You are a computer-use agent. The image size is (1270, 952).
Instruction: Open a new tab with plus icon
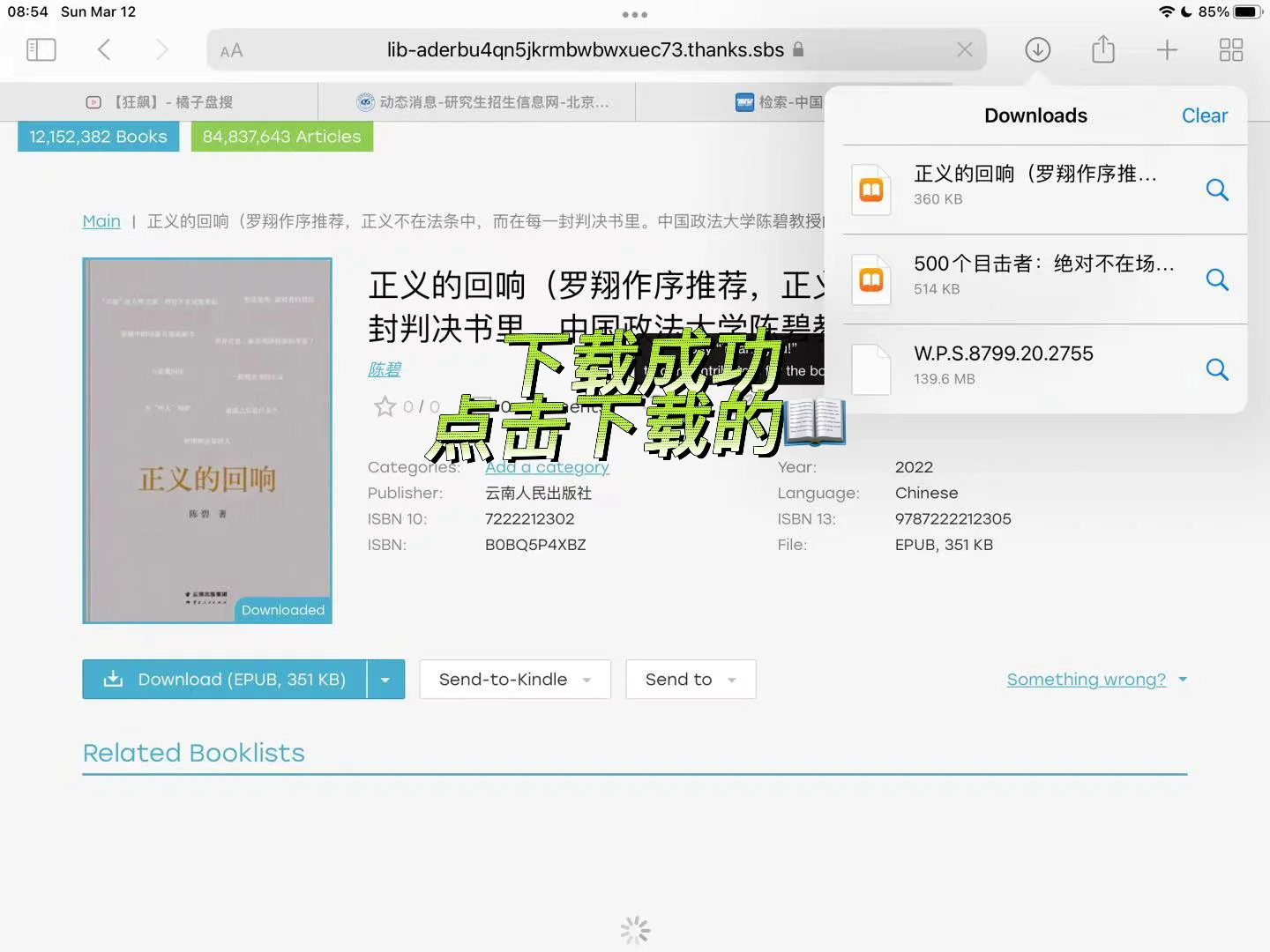coord(1167,49)
